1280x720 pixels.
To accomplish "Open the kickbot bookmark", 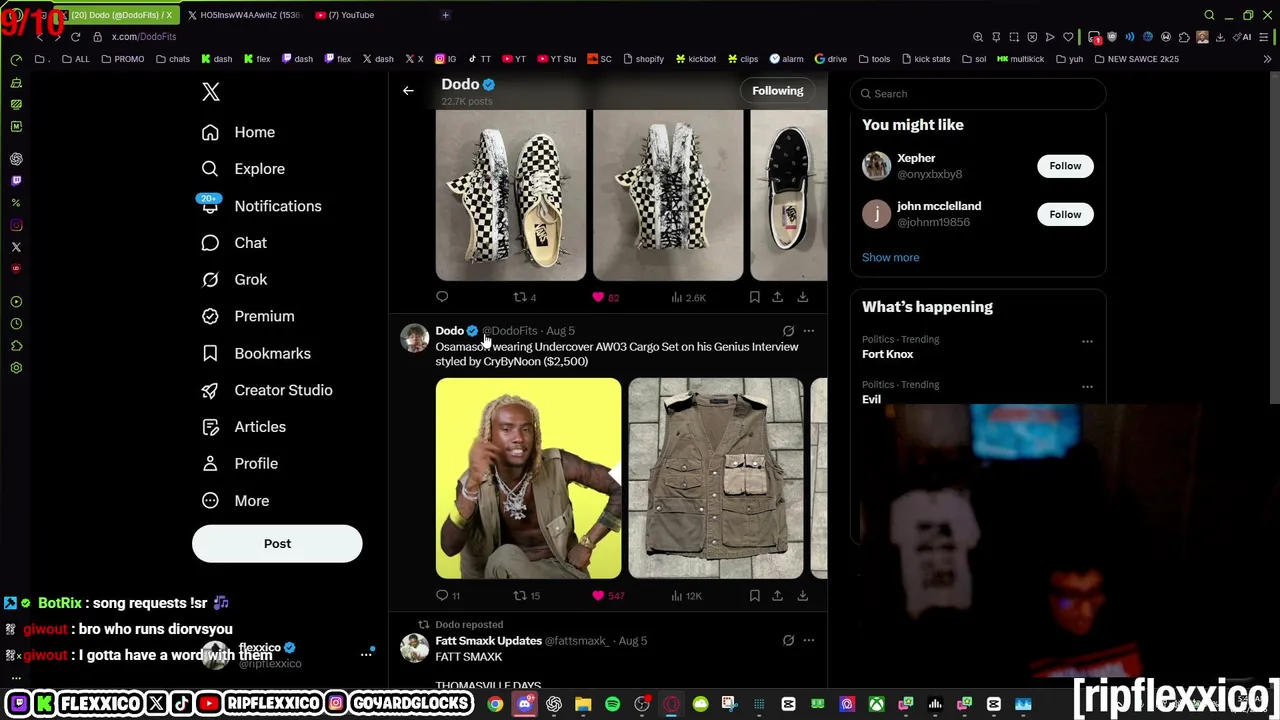I will [x=696, y=59].
